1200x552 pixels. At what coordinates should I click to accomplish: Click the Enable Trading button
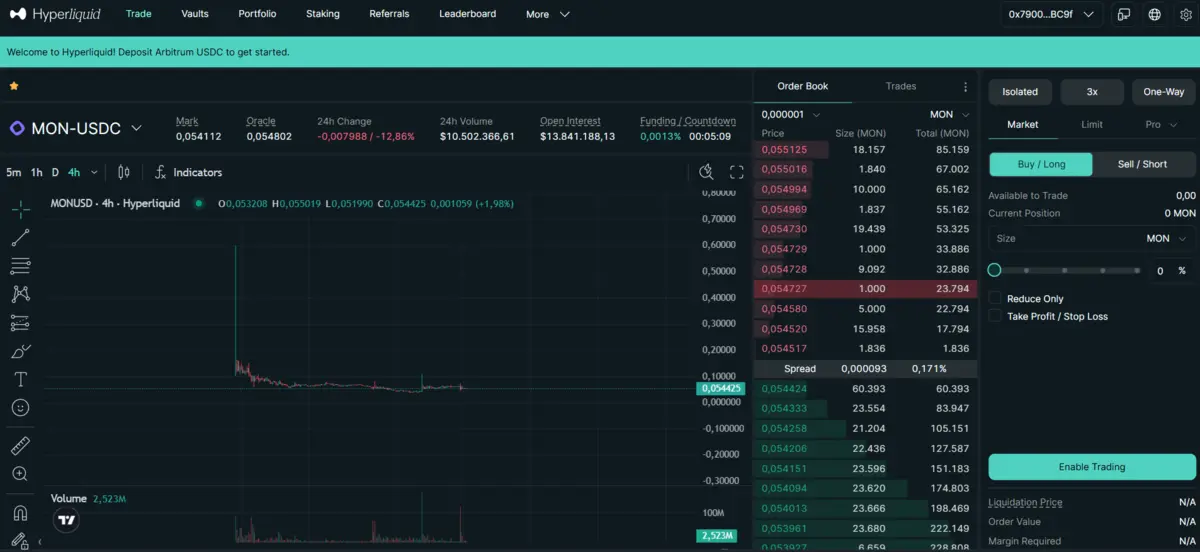[1092, 467]
